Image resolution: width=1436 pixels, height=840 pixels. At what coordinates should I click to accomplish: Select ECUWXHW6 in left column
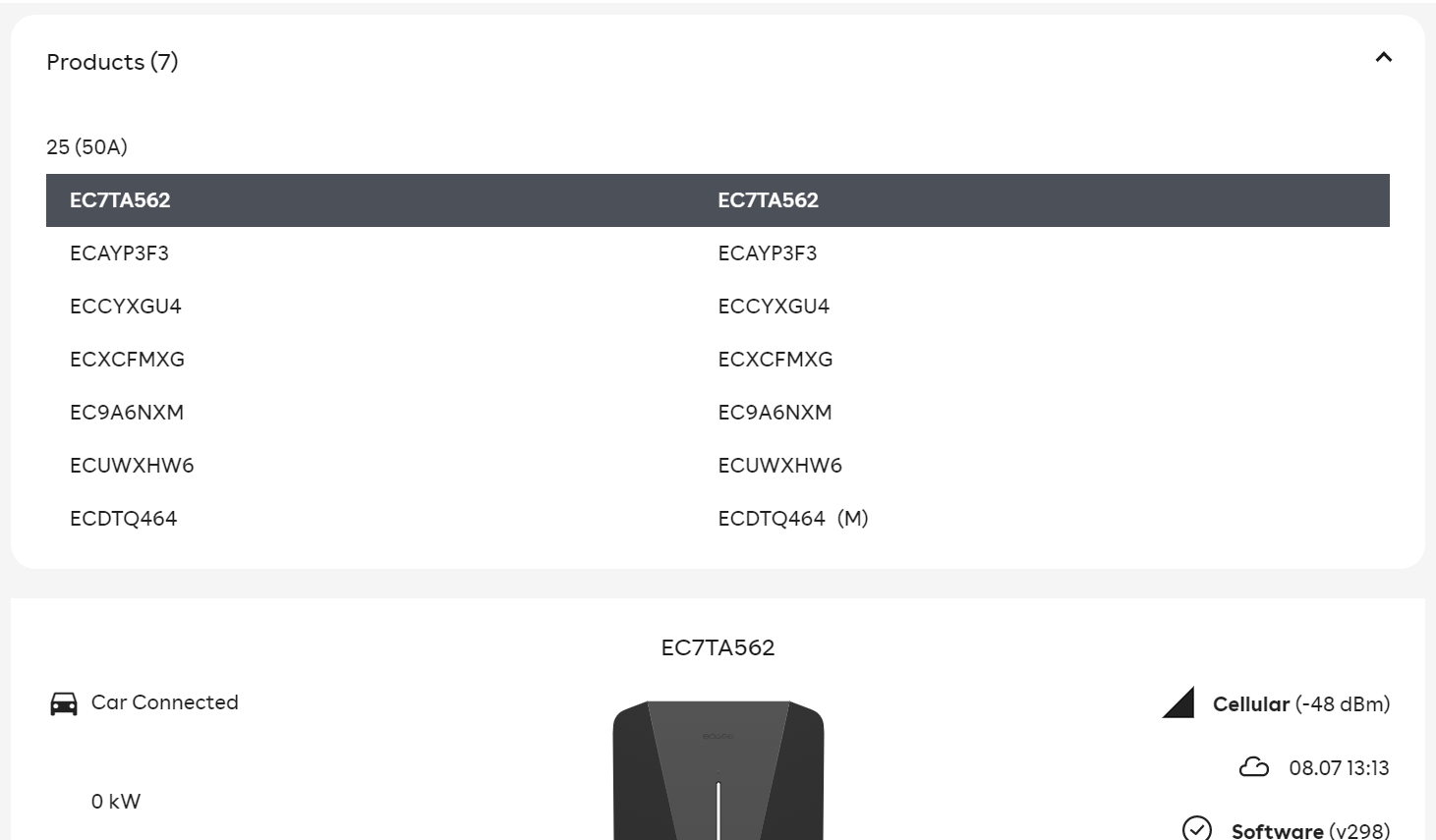pyautogui.click(x=132, y=466)
